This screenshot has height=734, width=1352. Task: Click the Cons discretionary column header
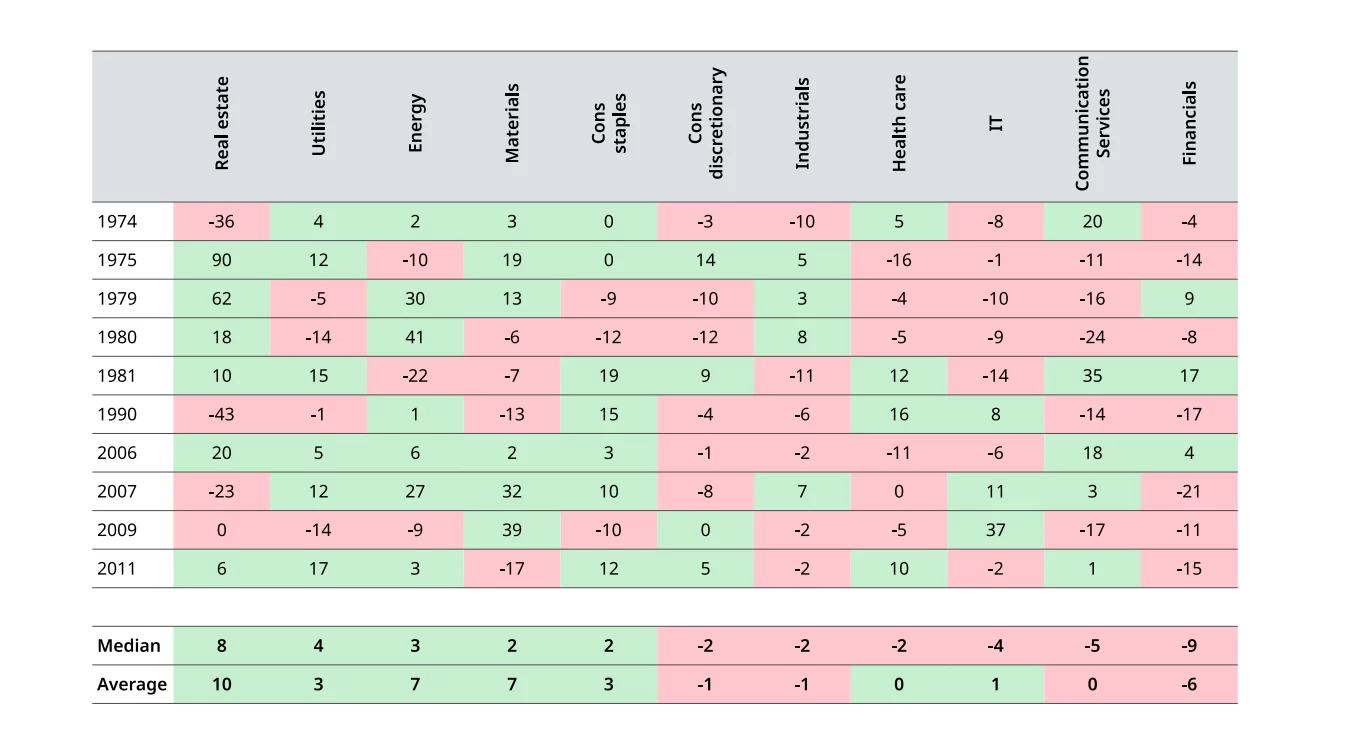click(x=705, y=123)
